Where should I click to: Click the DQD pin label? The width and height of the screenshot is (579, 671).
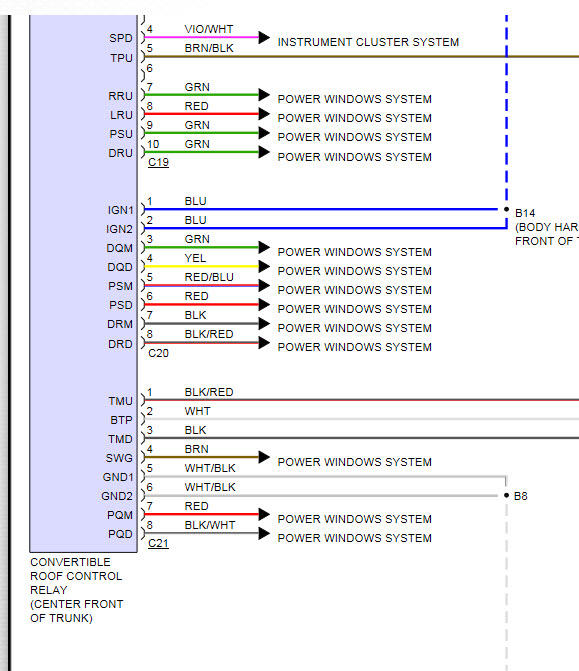tap(120, 267)
